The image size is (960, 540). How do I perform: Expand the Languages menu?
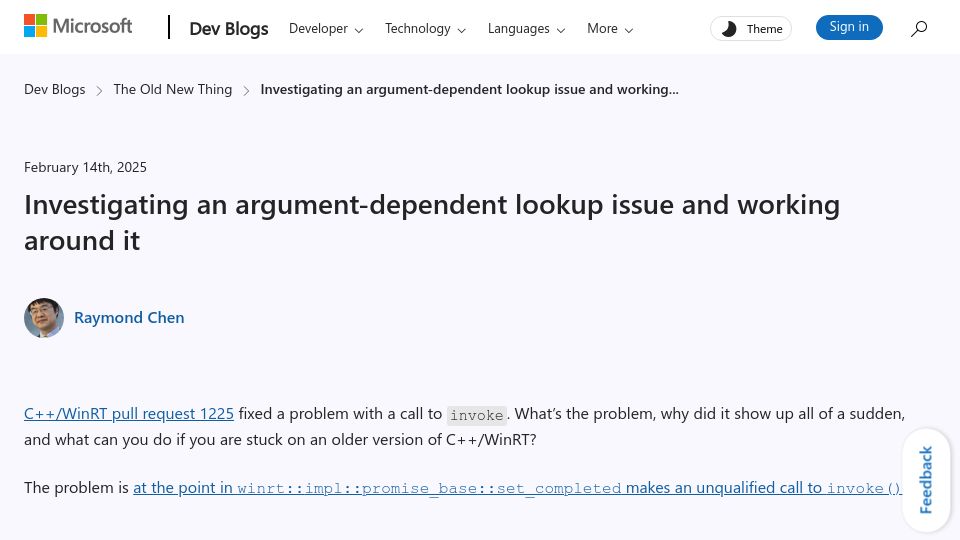[x=526, y=29]
